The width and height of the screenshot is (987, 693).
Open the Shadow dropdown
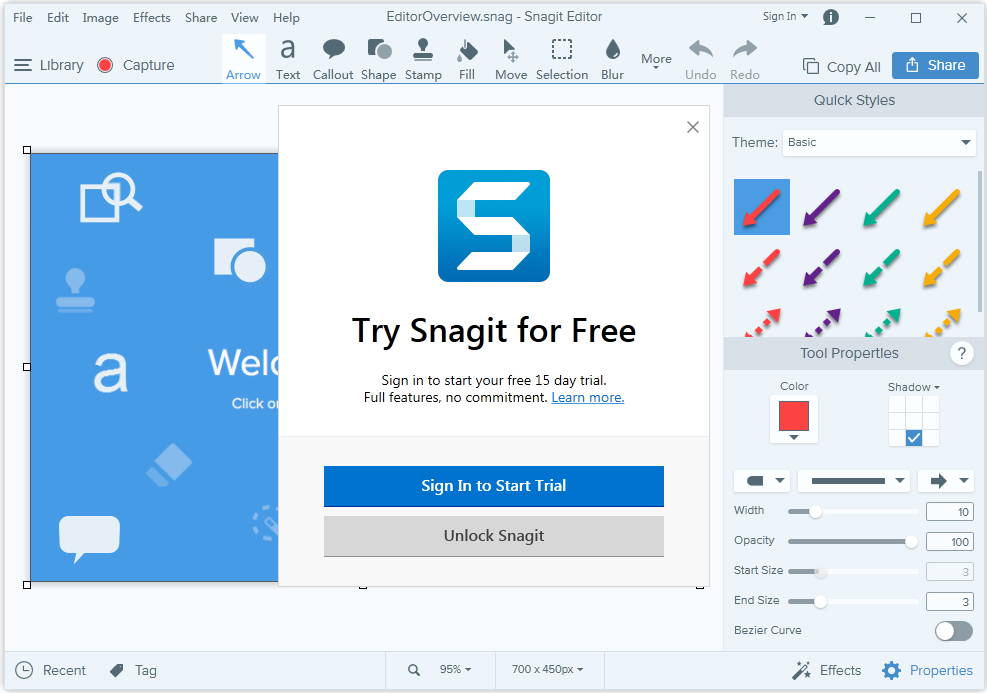tap(913, 387)
